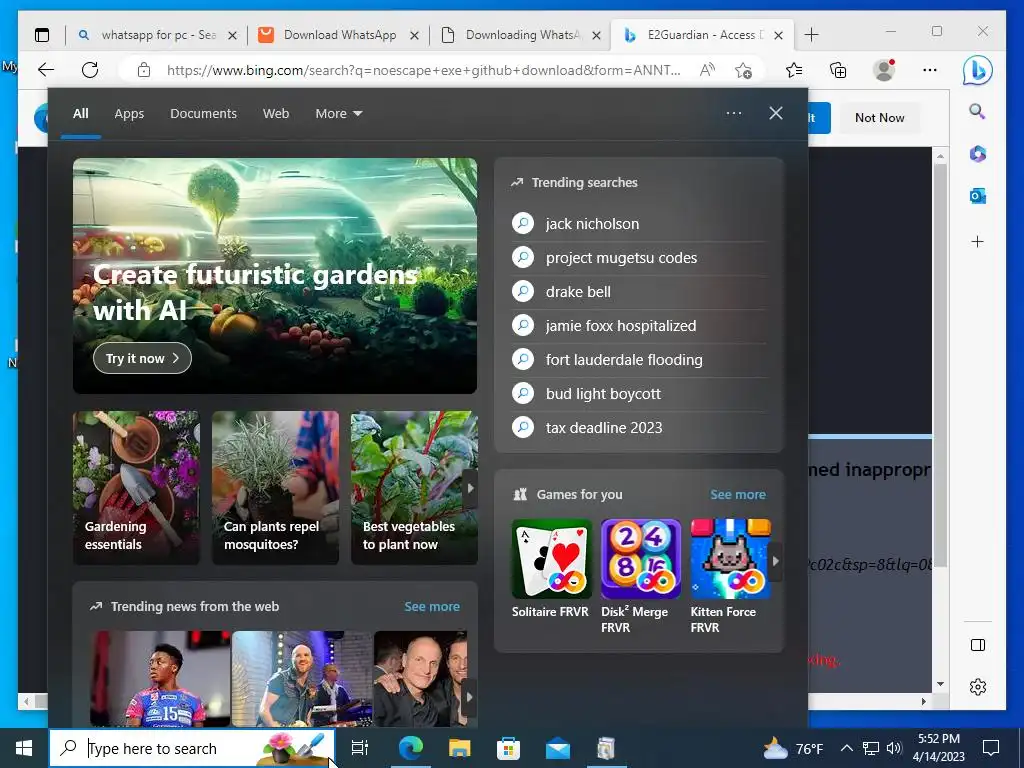Image resolution: width=1024 pixels, height=768 pixels.
Task: Select the All search filter tab
Action: pos(81,114)
